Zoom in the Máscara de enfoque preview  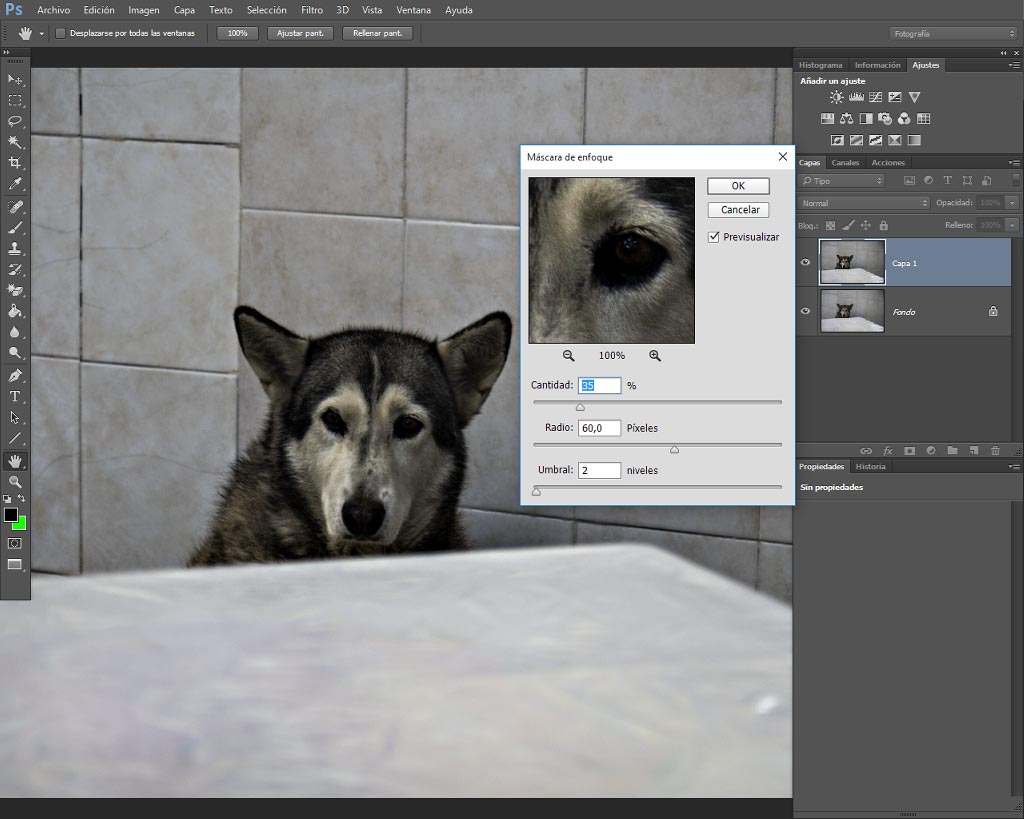click(x=654, y=356)
